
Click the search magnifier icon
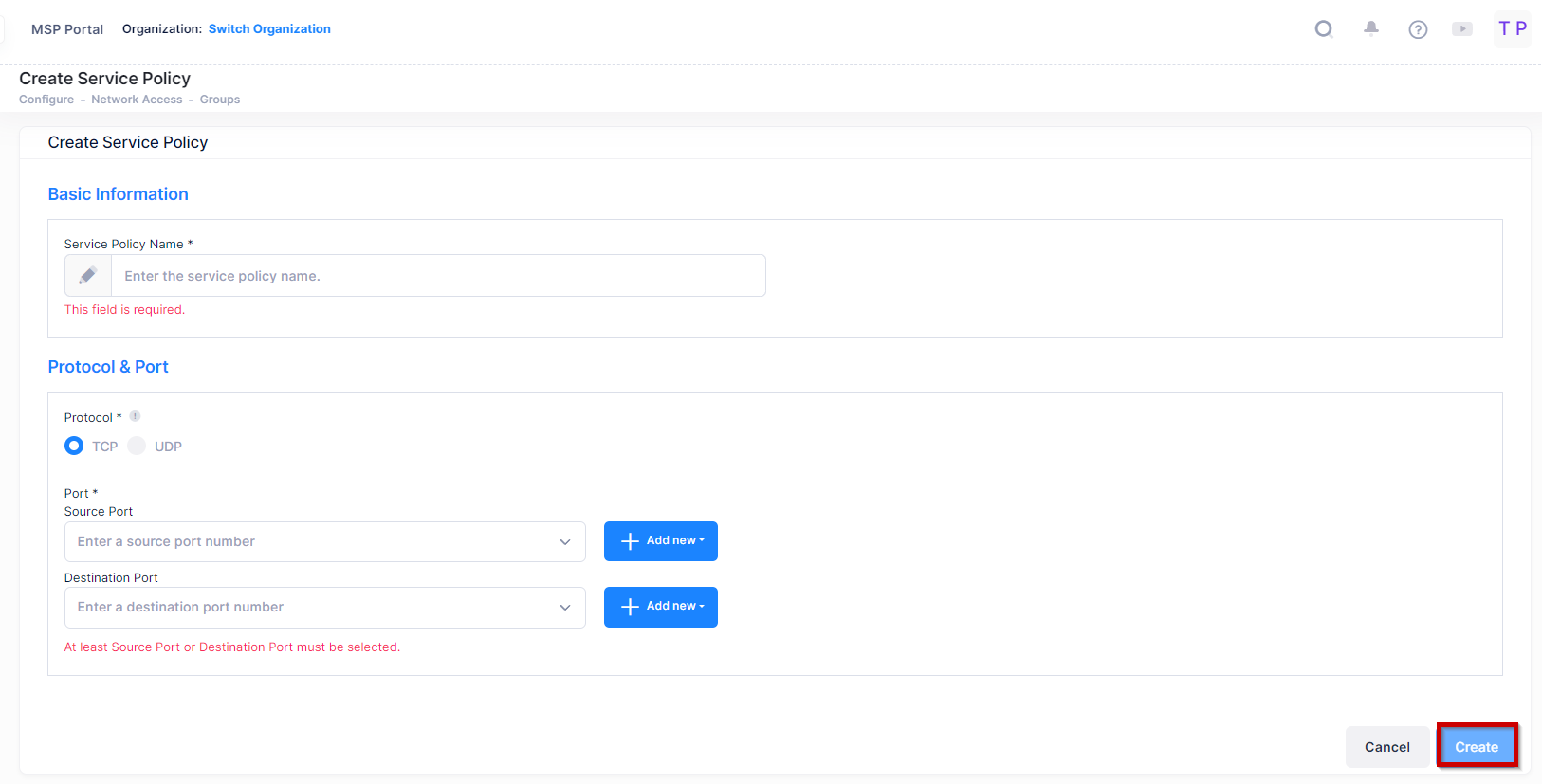click(x=1324, y=29)
